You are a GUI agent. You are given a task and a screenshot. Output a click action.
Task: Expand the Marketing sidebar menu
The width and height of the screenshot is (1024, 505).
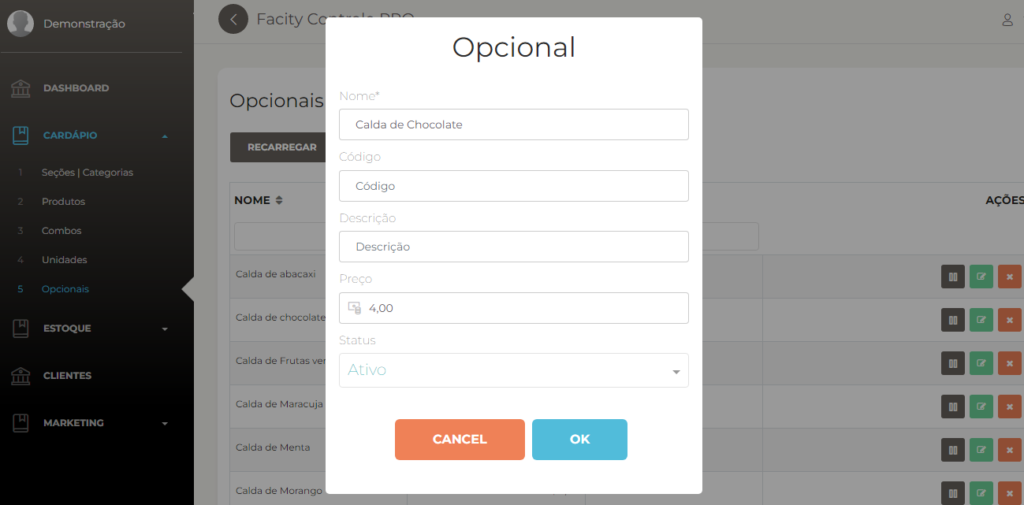tap(165, 423)
